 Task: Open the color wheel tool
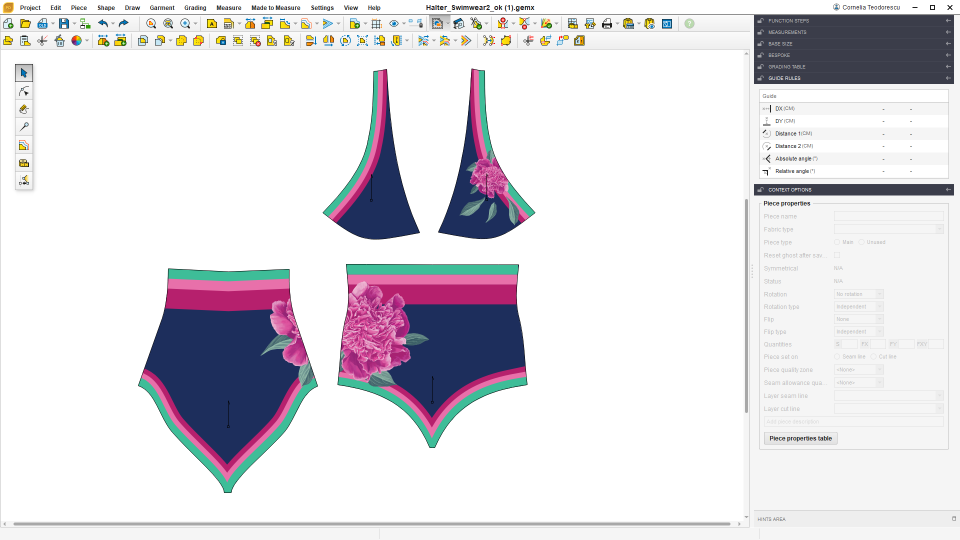pos(76,41)
